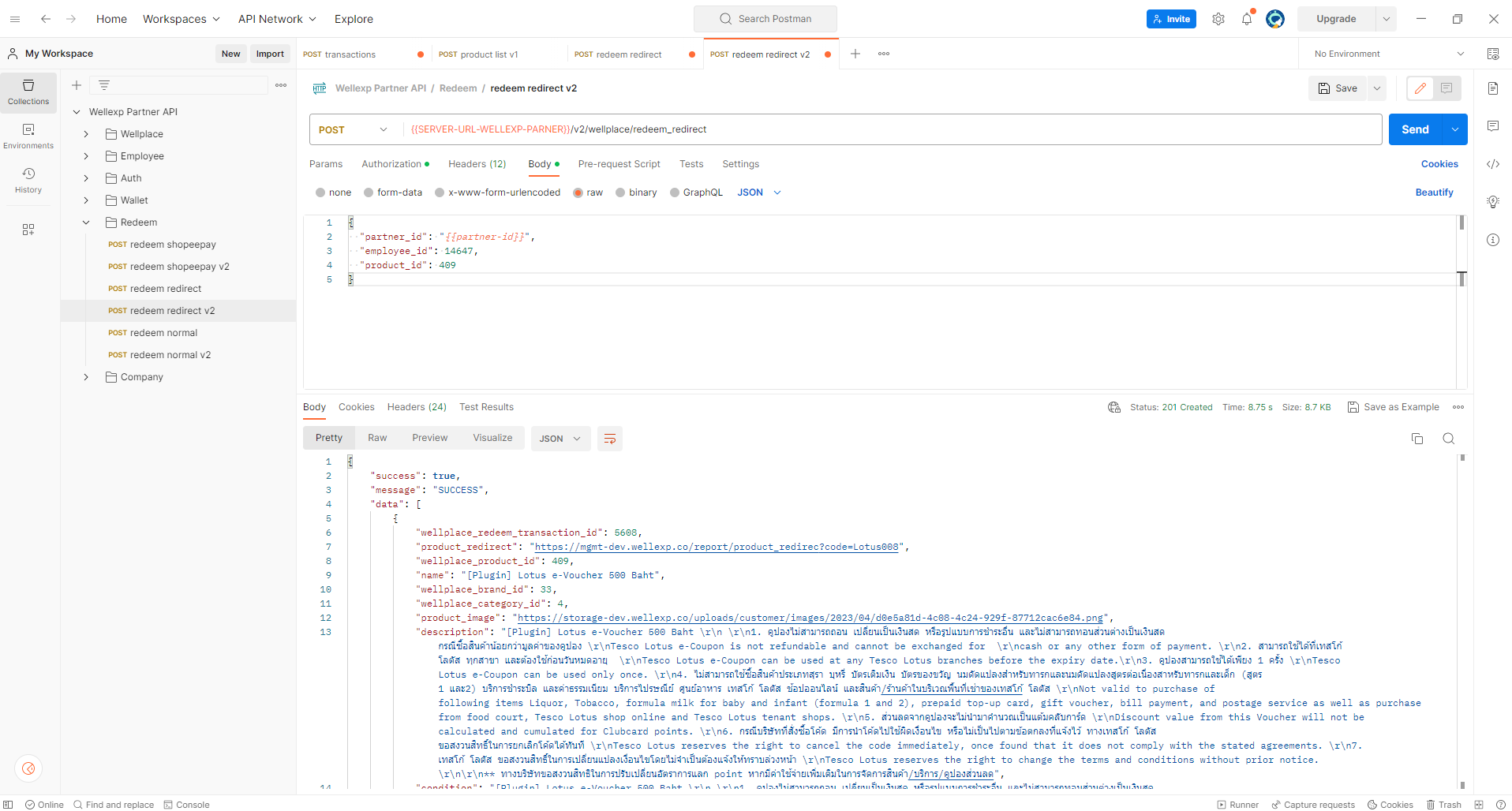Viewport: 1512px width, 811px height.
Task: Open the Environments sidebar panel
Action: (x=28, y=136)
